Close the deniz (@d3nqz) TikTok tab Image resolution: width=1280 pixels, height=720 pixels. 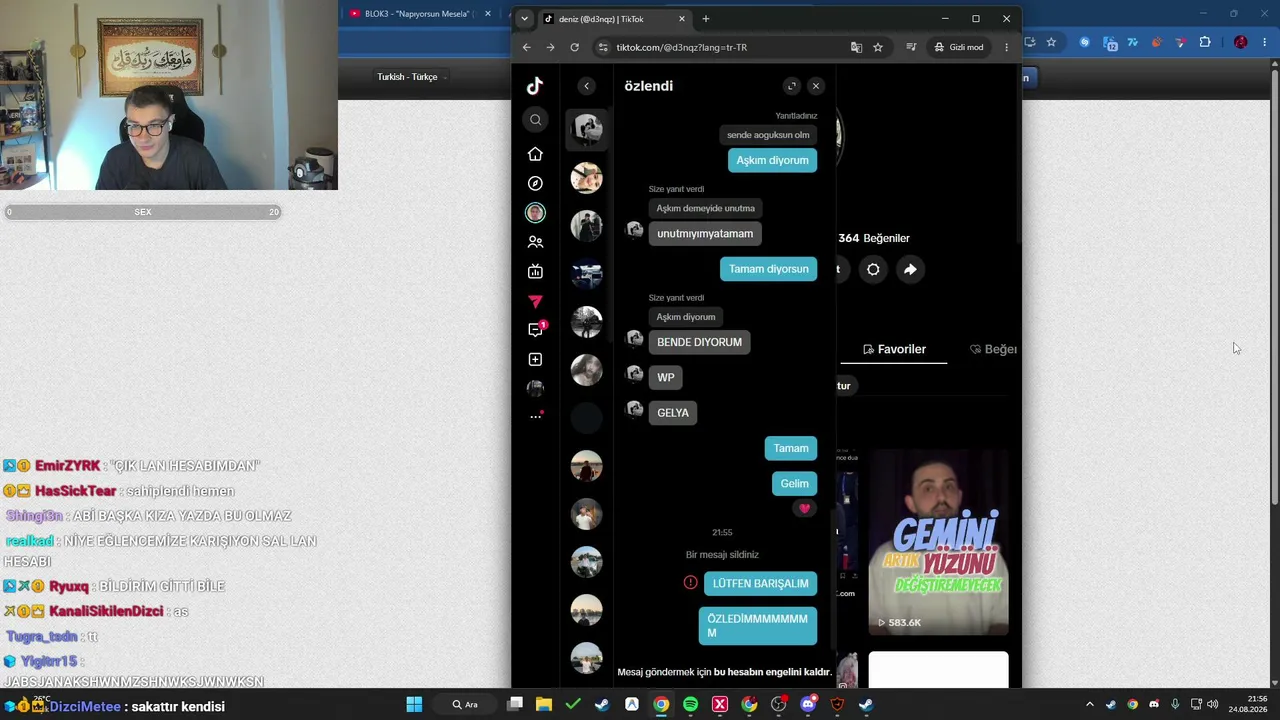point(682,19)
